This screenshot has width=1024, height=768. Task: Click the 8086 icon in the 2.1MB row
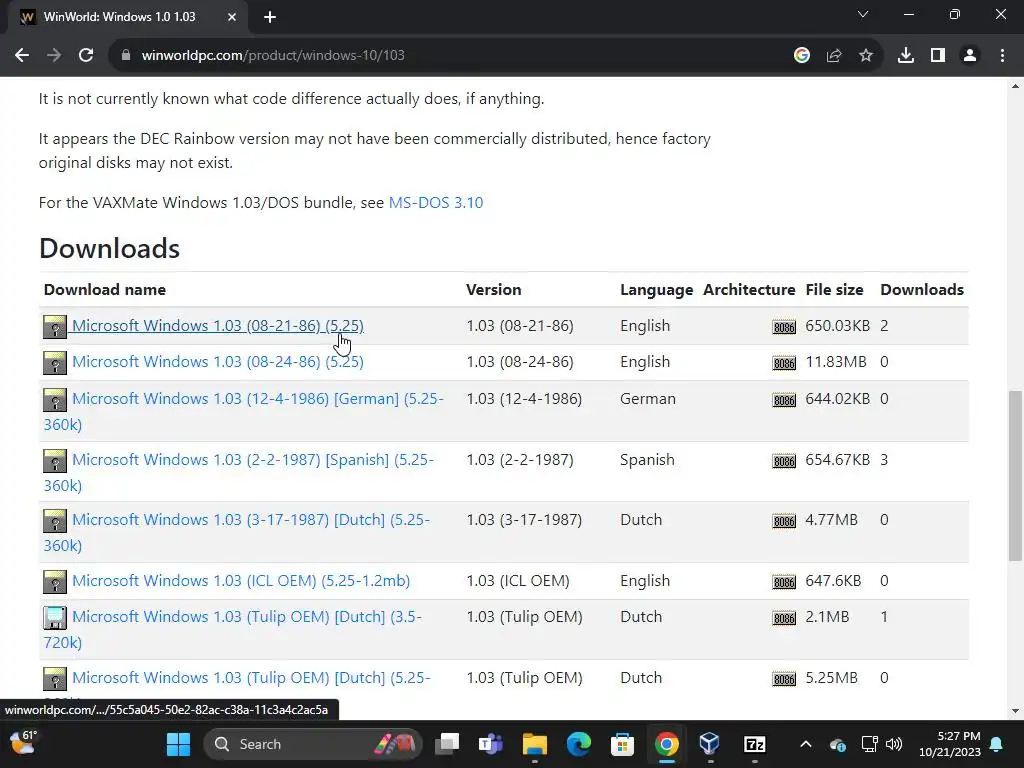pos(784,618)
